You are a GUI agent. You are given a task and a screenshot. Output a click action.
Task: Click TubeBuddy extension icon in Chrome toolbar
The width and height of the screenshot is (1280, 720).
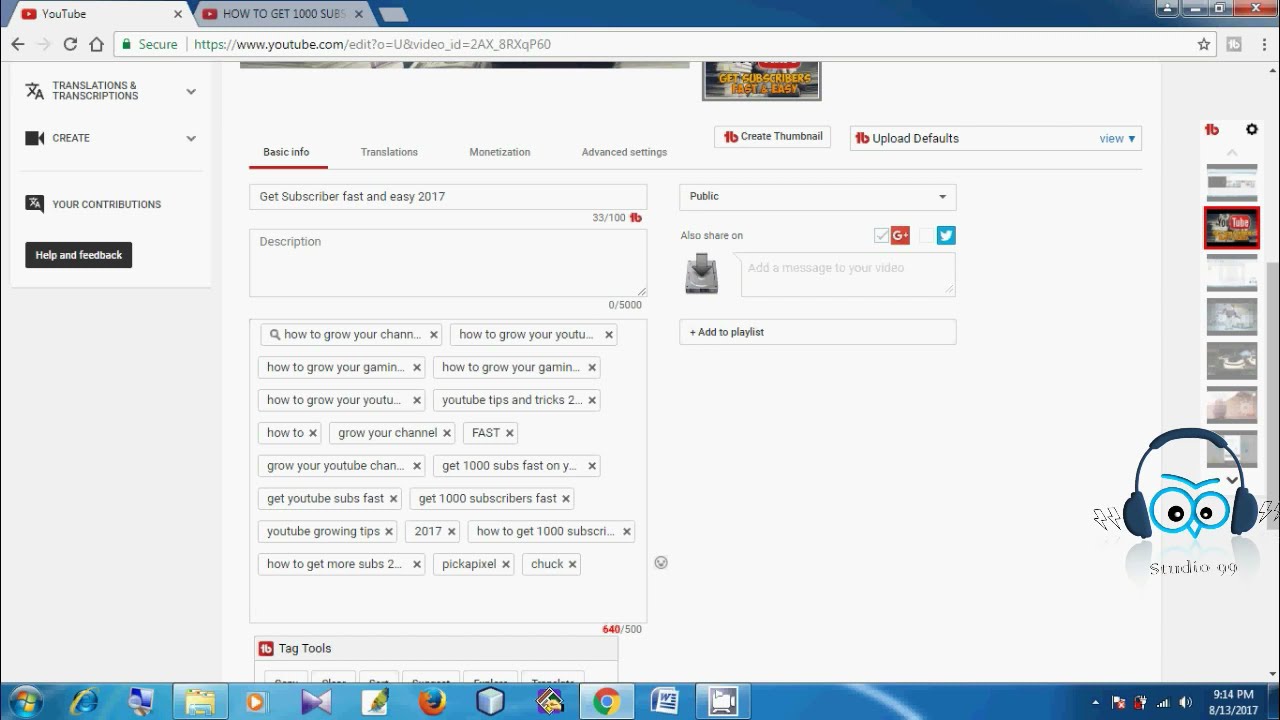tap(1234, 44)
